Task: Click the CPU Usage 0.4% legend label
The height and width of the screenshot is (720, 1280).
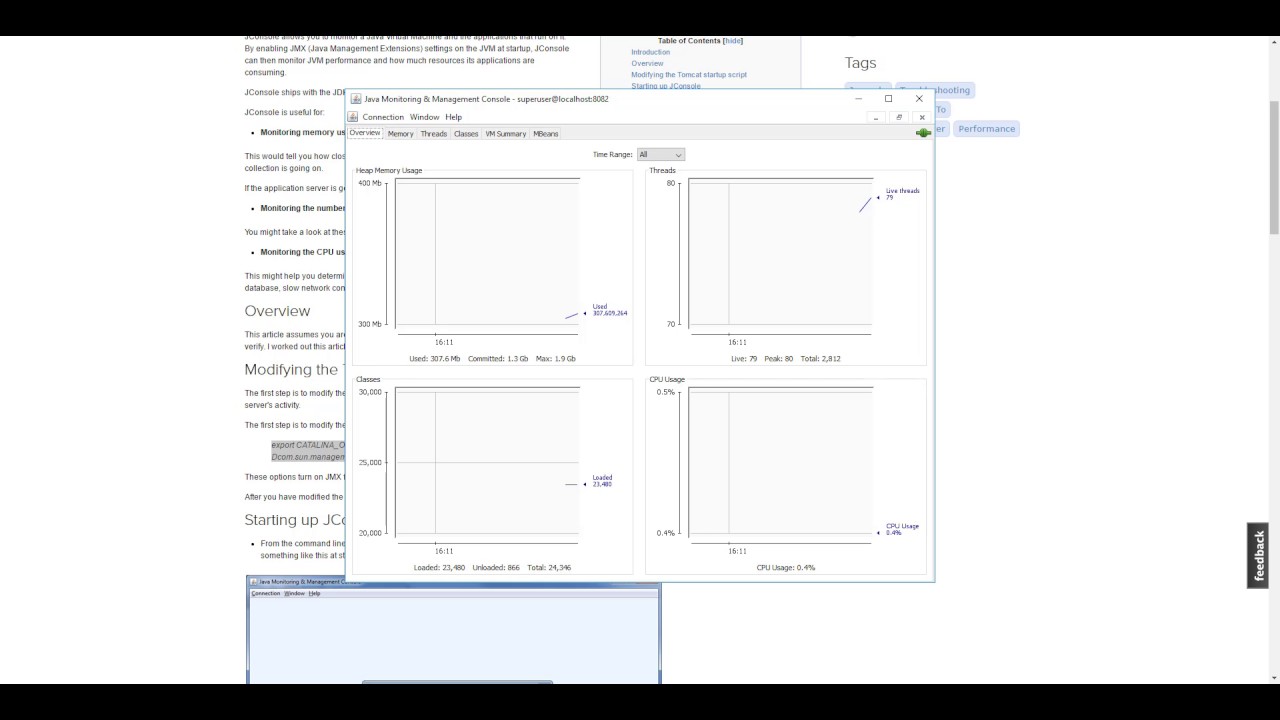Action: point(902,529)
